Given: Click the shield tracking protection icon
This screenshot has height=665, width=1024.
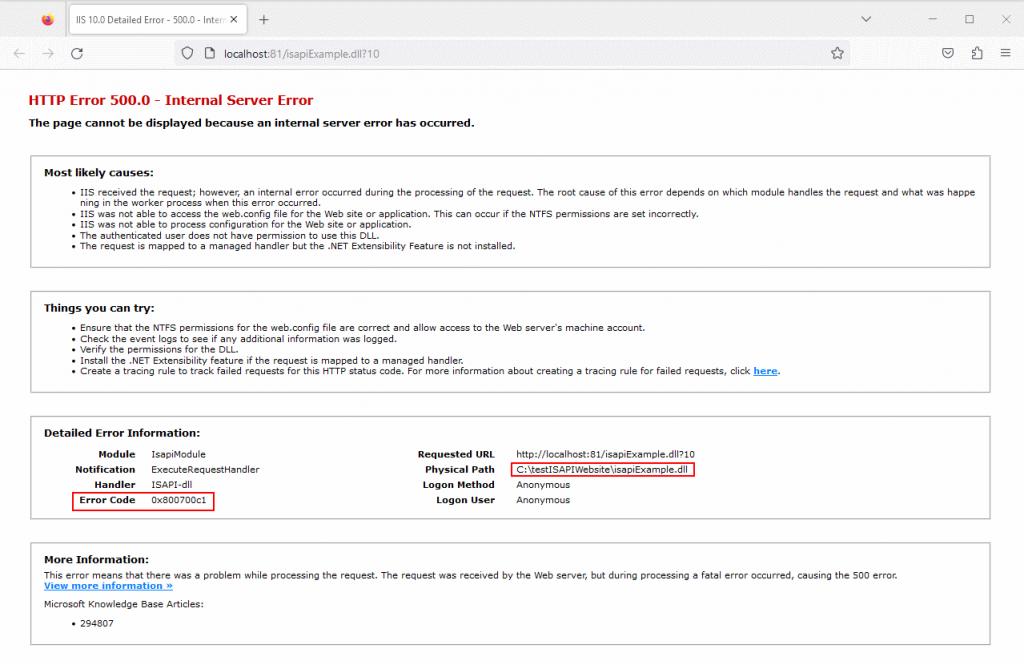Looking at the screenshot, I should point(187,54).
